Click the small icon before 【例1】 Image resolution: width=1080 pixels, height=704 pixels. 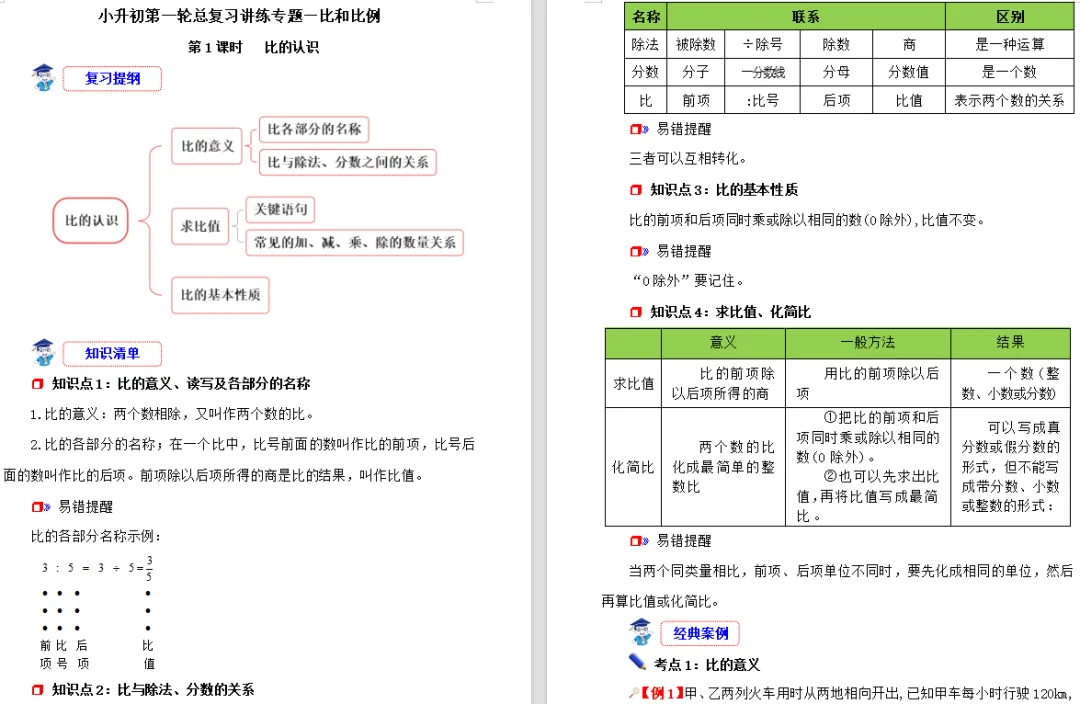point(634,693)
